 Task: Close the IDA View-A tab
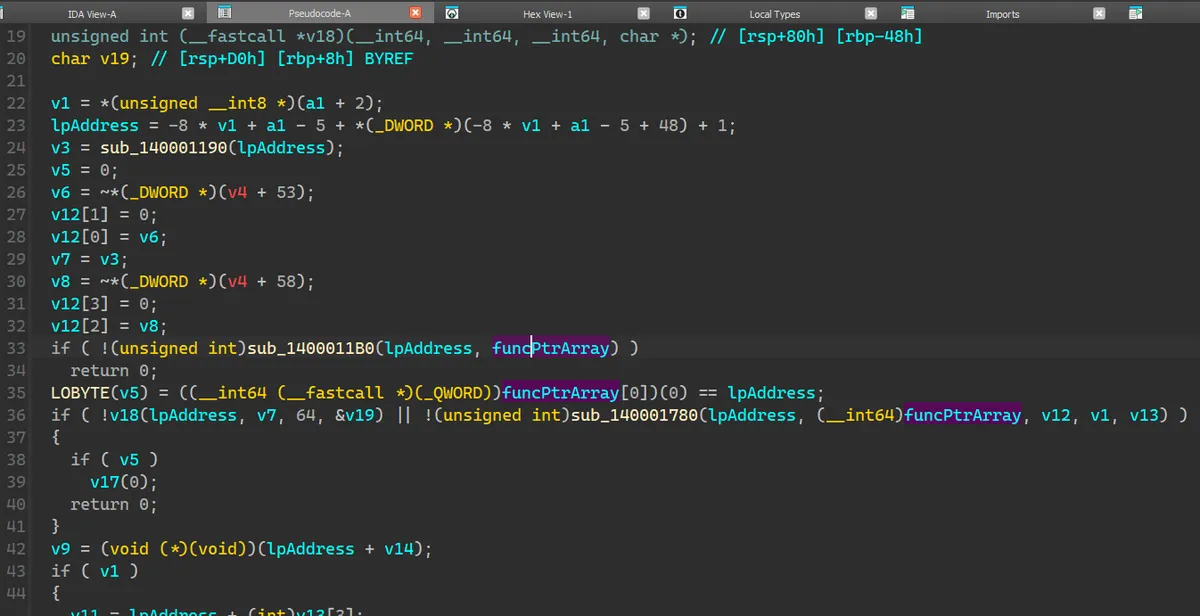(x=188, y=14)
